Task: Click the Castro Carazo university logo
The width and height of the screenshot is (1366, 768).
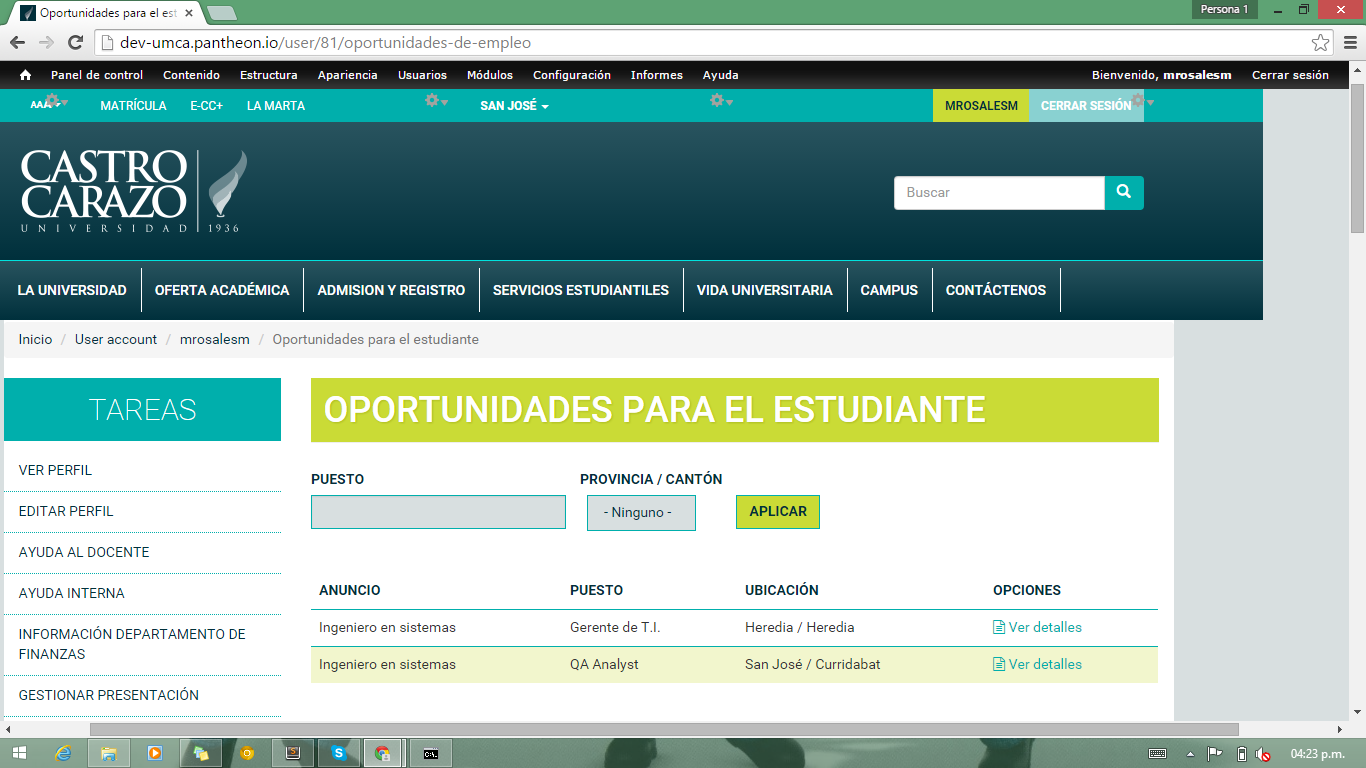Action: pos(134,191)
